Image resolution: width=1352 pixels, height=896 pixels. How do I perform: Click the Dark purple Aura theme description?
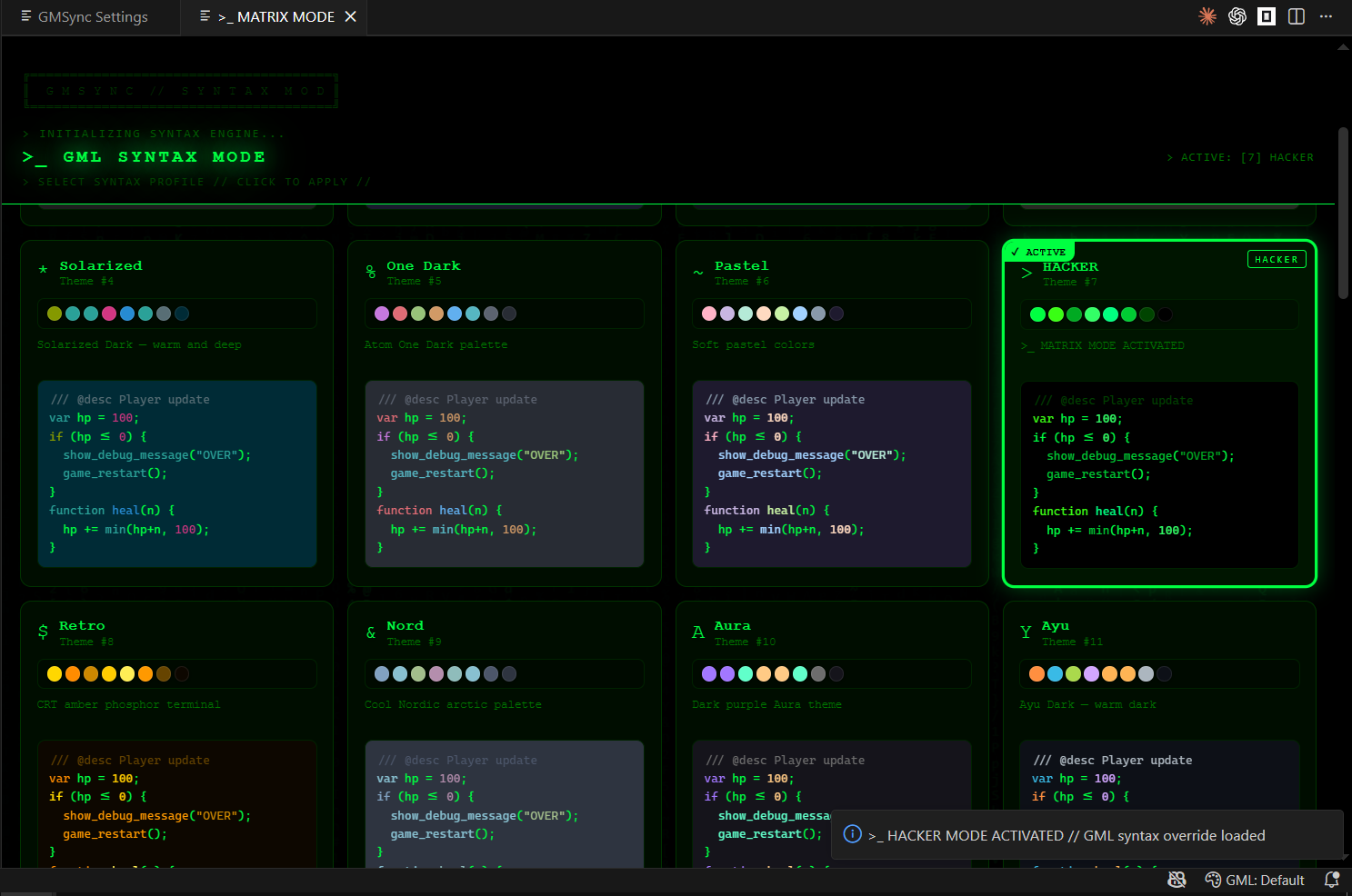[766, 704]
